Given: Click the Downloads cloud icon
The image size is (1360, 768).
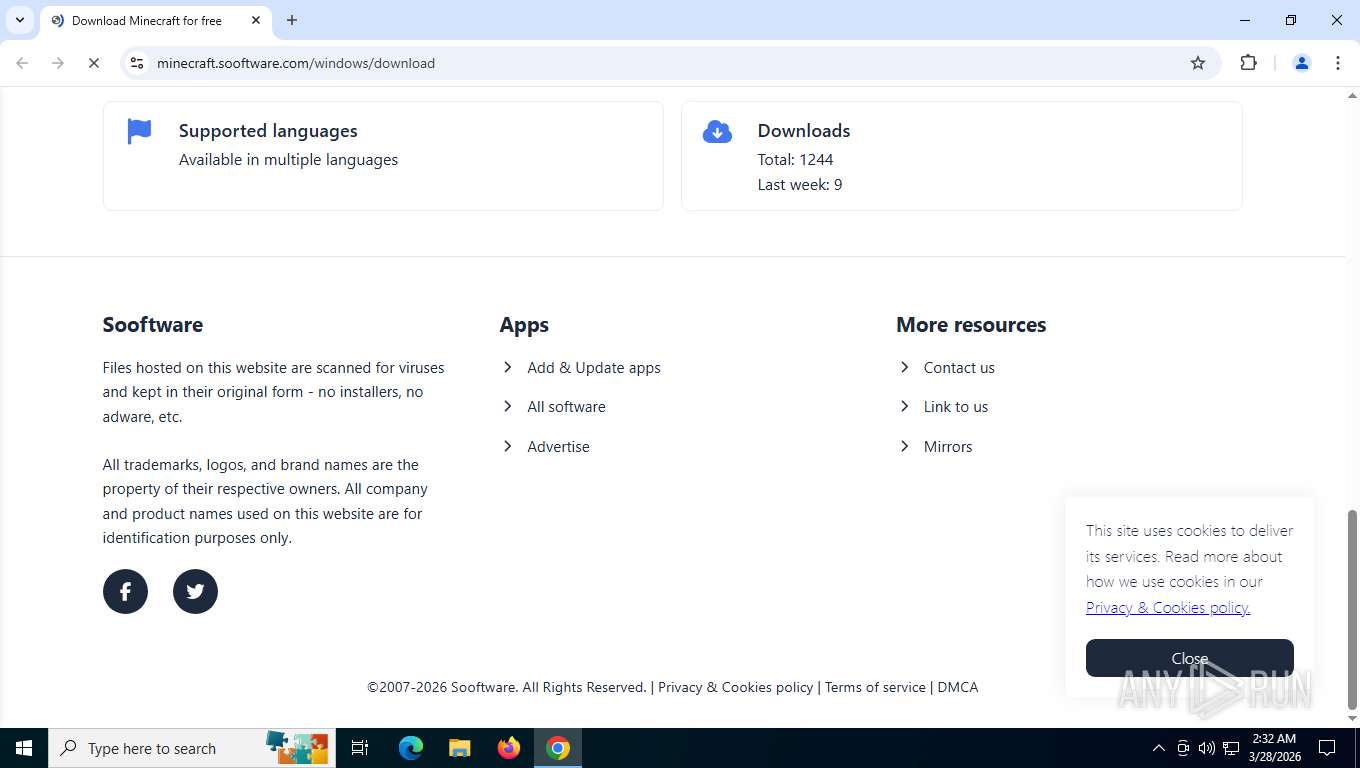Looking at the screenshot, I should coord(717,131).
